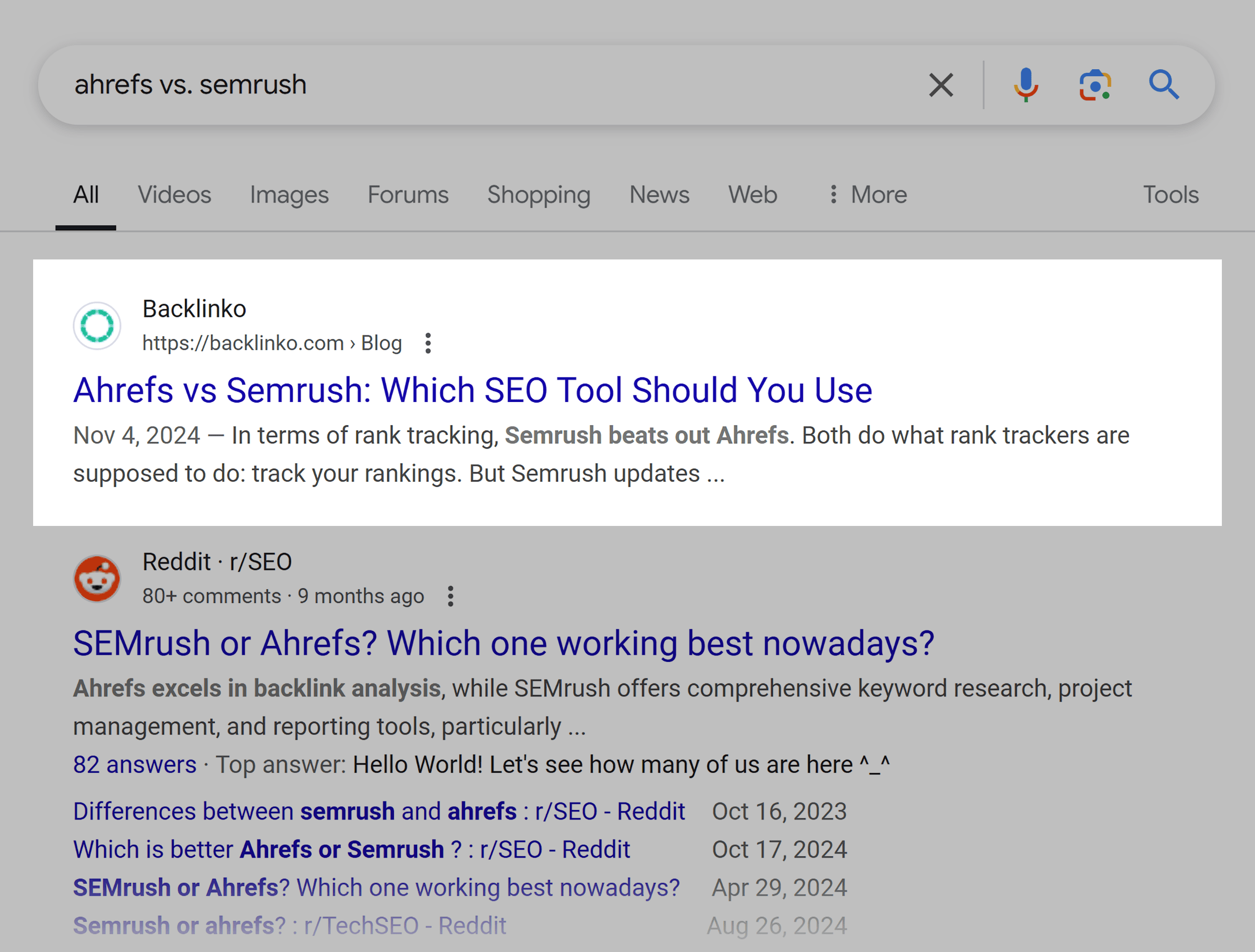1255x952 pixels.
Task: Click the Aug 26, 2024 date
Action: (x=777, y=926)
